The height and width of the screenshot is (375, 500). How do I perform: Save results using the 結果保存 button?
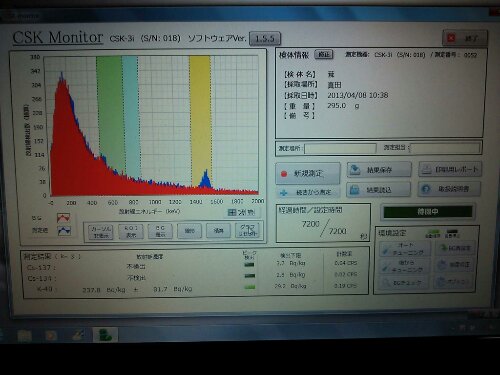[x=379, y=170]
